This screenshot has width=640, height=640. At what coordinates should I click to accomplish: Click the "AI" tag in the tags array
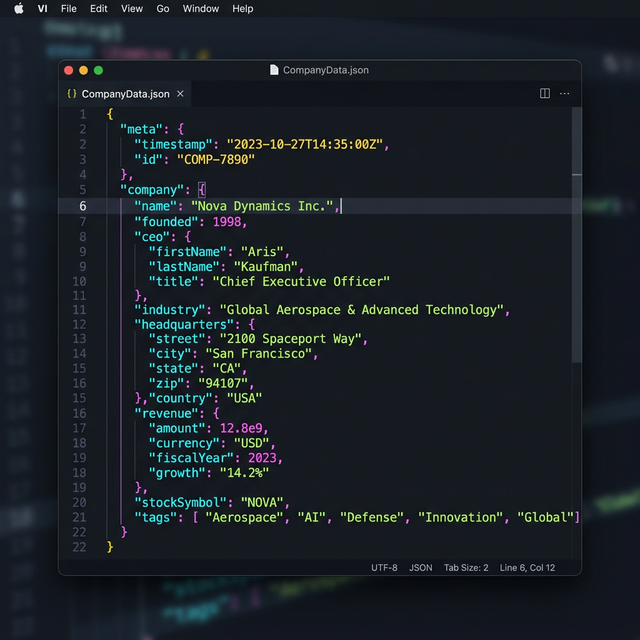(312, 518)
